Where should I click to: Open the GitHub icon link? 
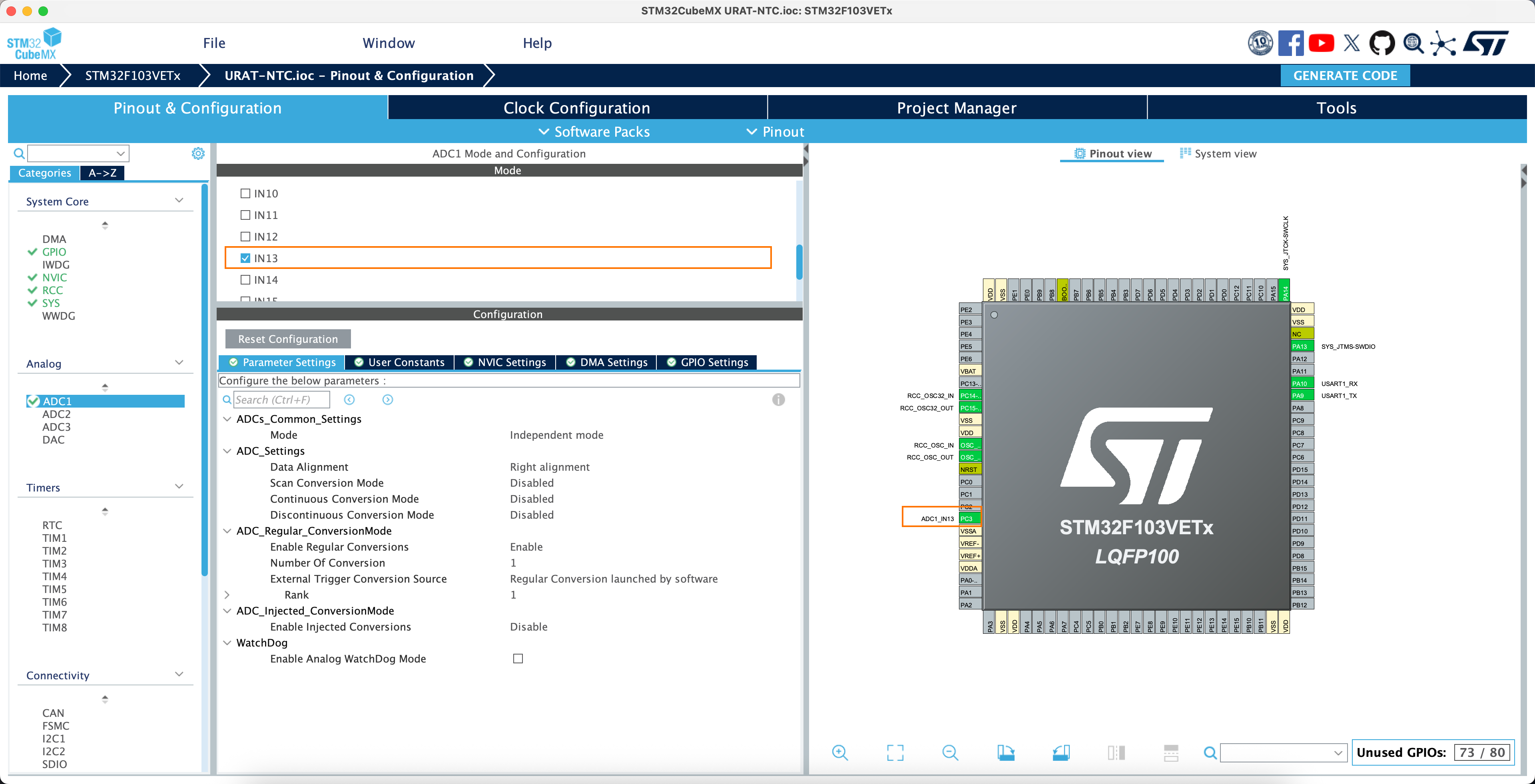(1382, 43)
